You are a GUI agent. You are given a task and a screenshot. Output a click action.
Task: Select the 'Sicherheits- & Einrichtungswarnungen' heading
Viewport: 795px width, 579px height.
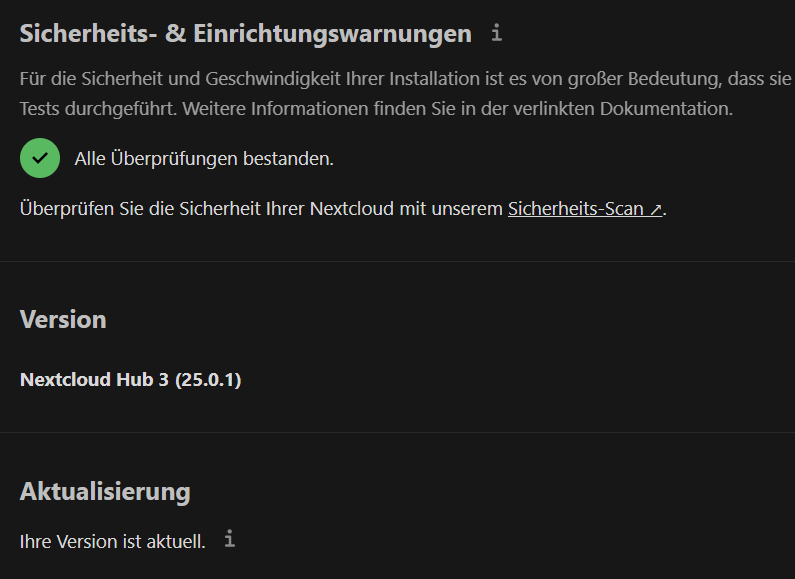pos(246,34)
